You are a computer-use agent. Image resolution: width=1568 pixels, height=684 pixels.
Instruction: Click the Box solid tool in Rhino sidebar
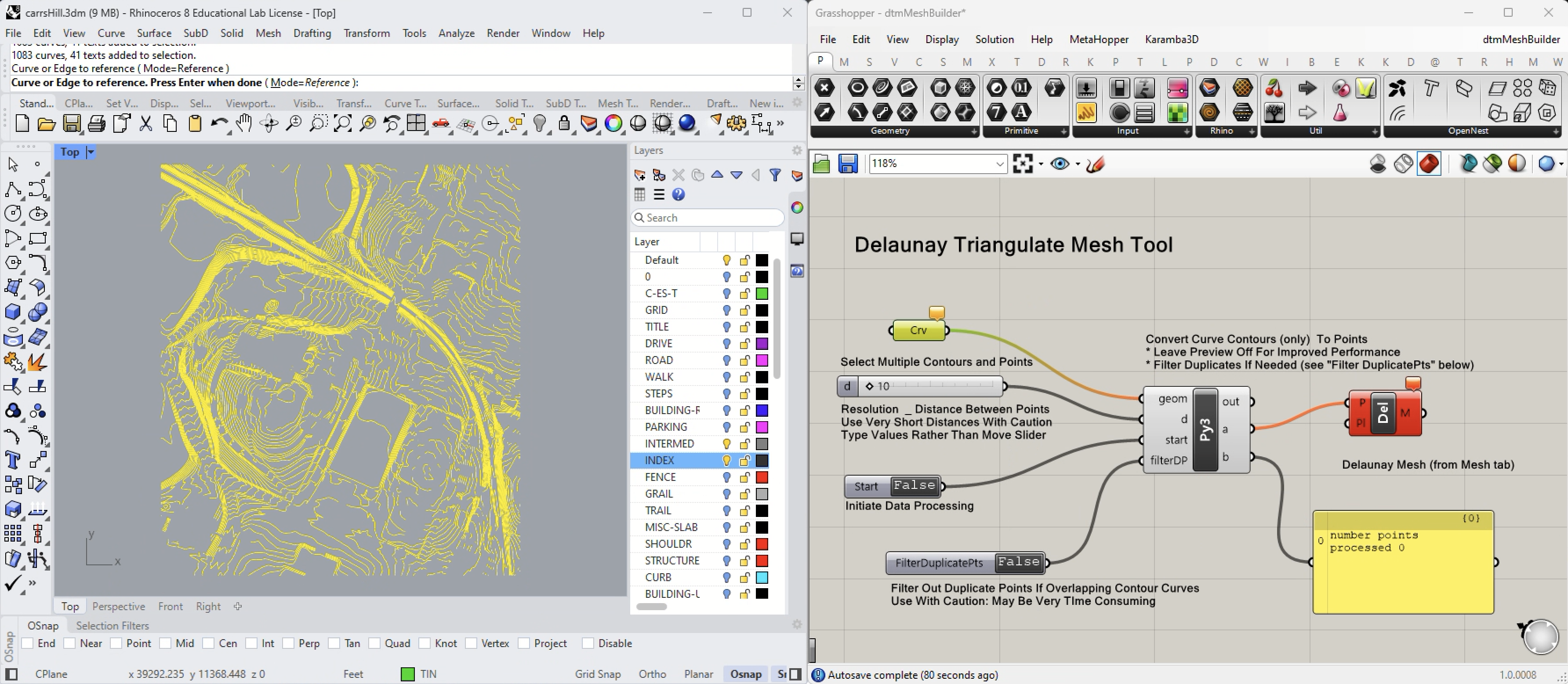(12, 312)
